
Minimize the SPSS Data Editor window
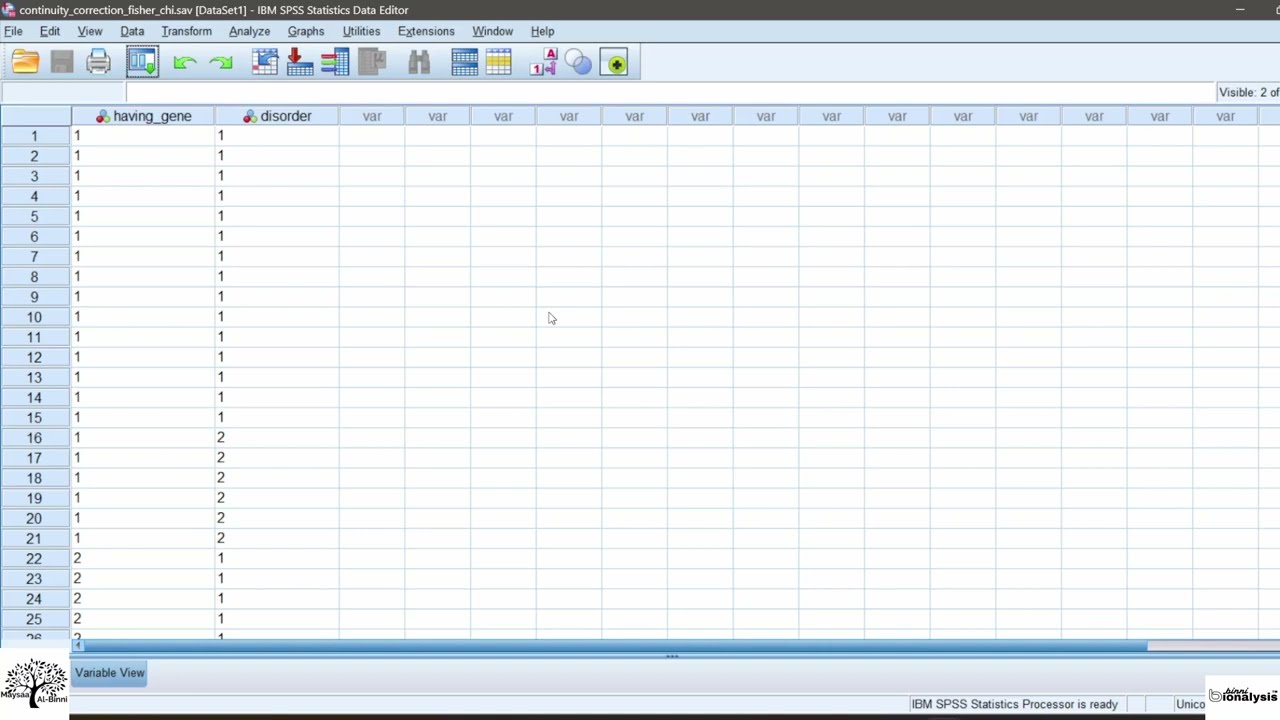tap(1240, 10)
